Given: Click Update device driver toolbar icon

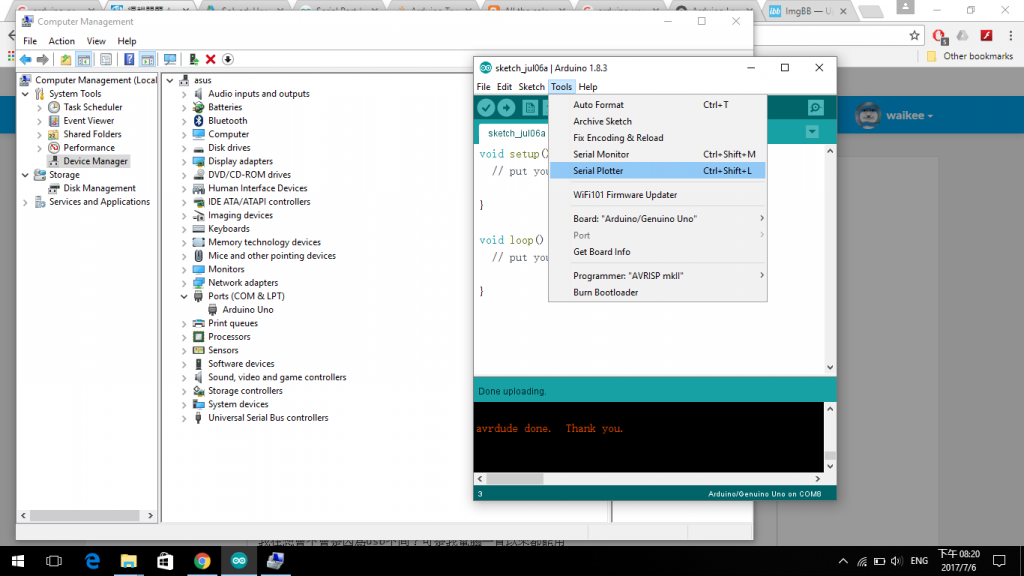Looking at the screenshot, I should 193,59.
